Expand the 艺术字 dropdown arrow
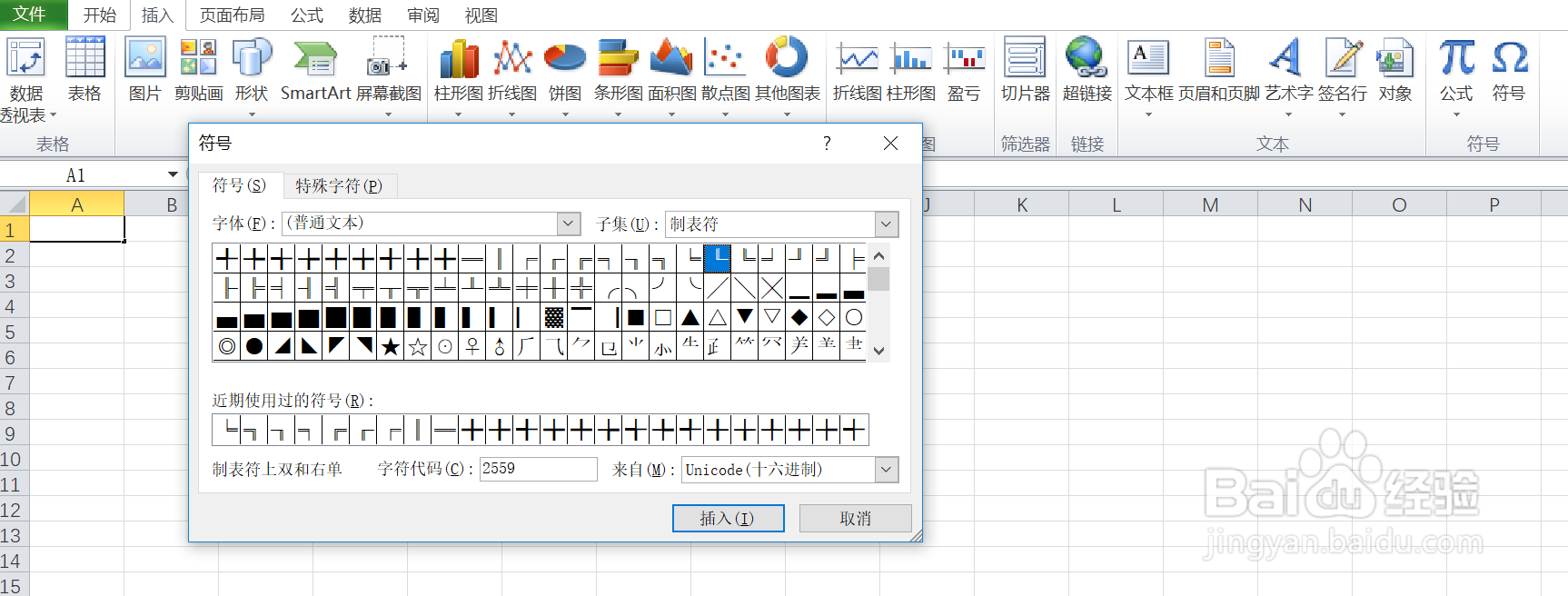The height and width of the screenshot is (596, 1568). [x=1288, y=114]
